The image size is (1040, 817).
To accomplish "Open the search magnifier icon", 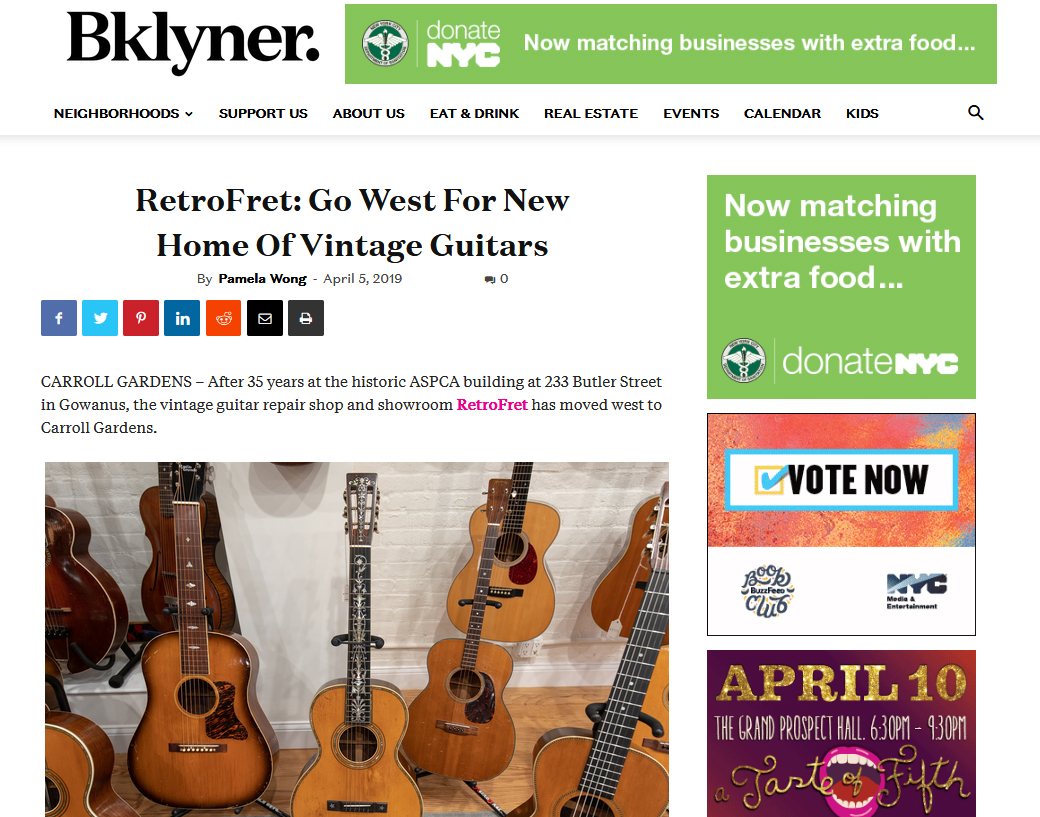I will tap(975, 113).
